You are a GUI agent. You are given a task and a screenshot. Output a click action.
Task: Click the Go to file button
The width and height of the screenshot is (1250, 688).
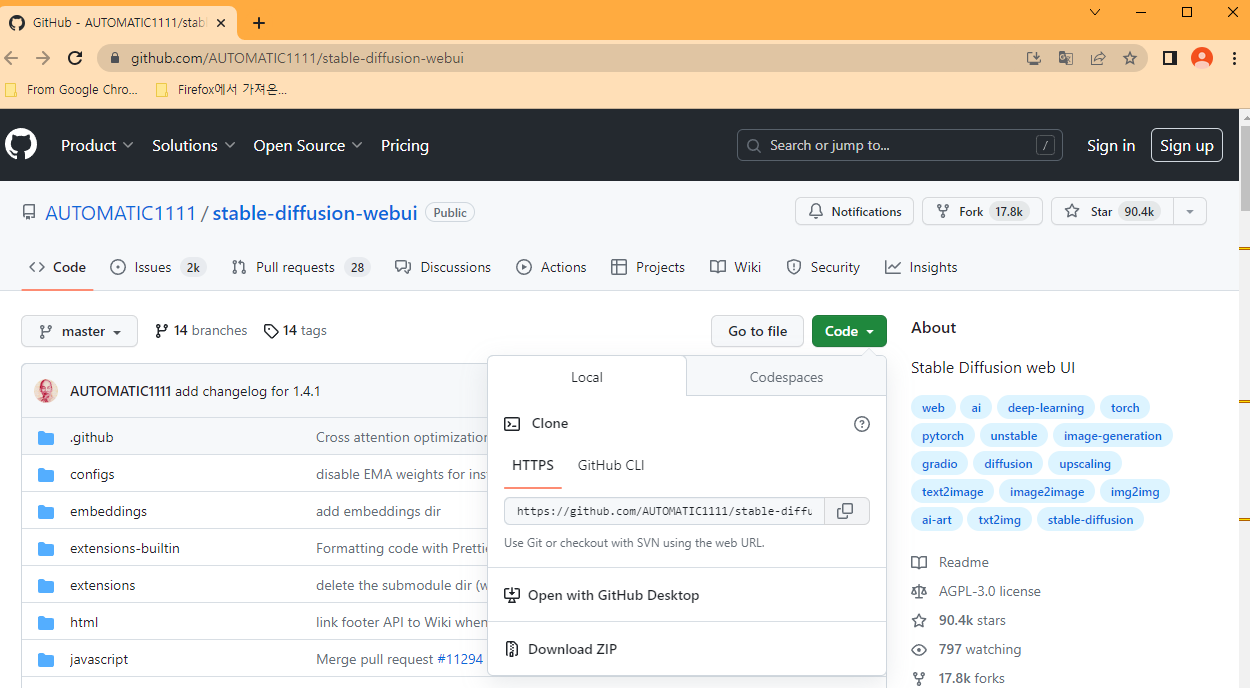(757, 331)
